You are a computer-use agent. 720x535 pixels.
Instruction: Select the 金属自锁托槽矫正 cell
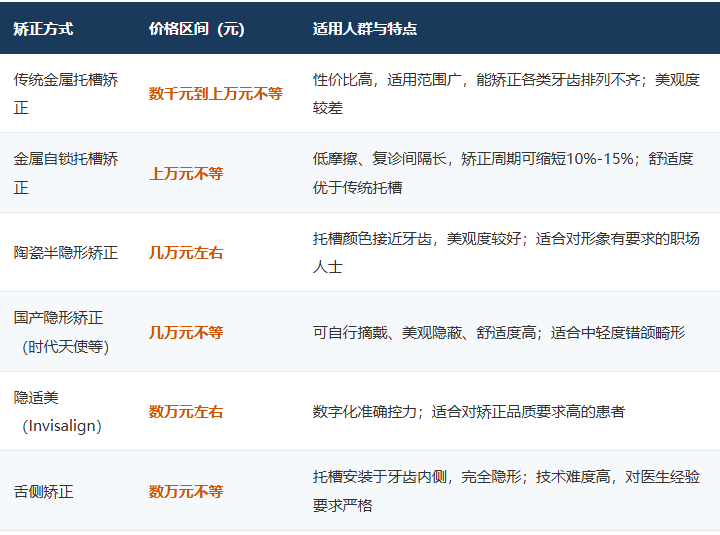66,173
